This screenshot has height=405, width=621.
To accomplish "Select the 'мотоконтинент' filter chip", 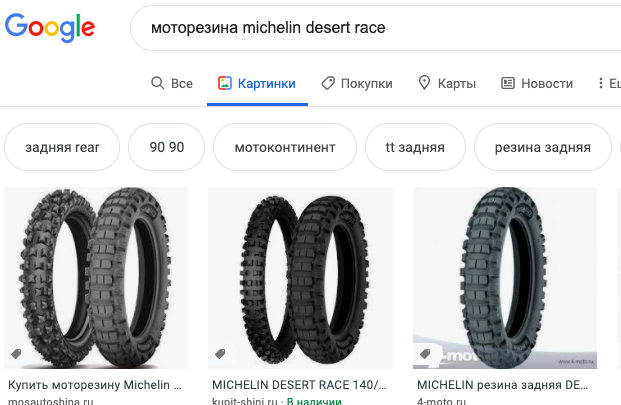I will click(x=284, y=147).
